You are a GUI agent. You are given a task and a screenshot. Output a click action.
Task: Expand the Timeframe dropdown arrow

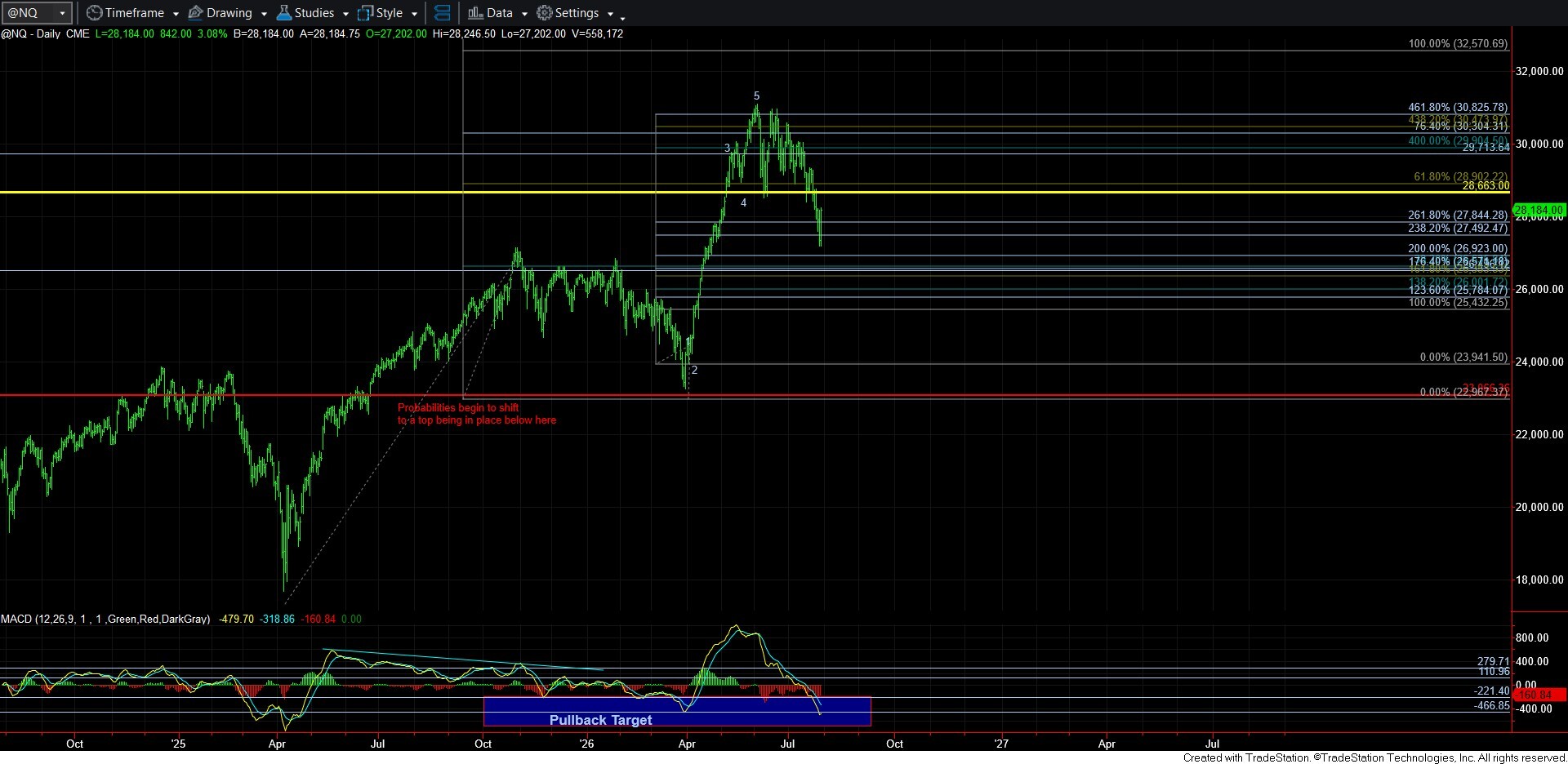click(x=176, y=14)
